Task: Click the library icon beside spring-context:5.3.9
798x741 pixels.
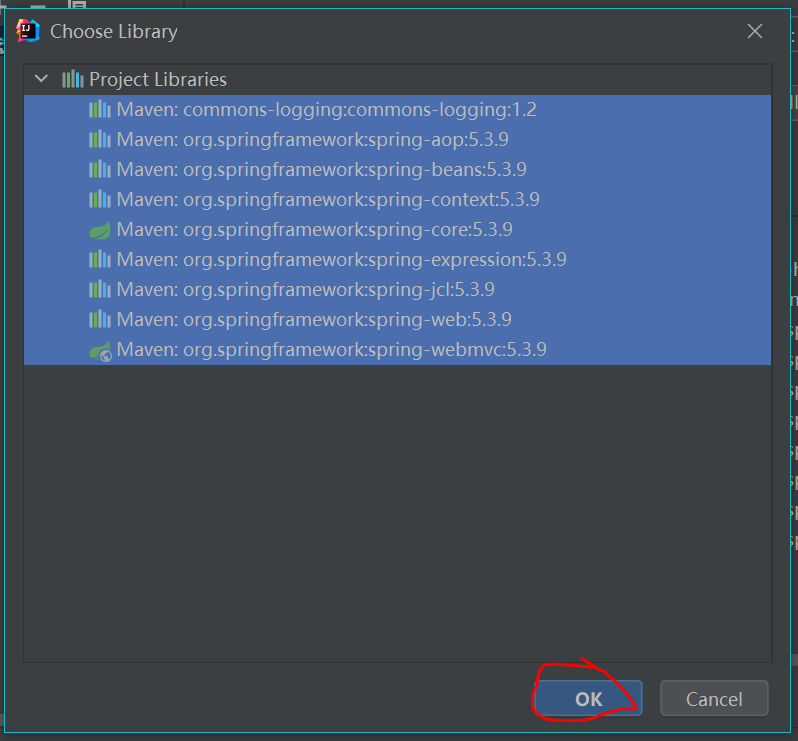Action: 100,200
